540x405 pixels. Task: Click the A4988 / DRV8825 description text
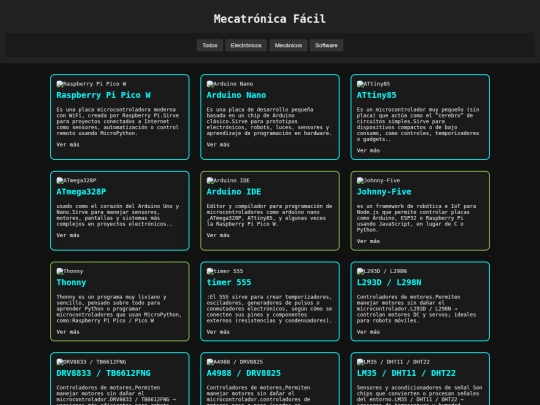pos(258,395)
